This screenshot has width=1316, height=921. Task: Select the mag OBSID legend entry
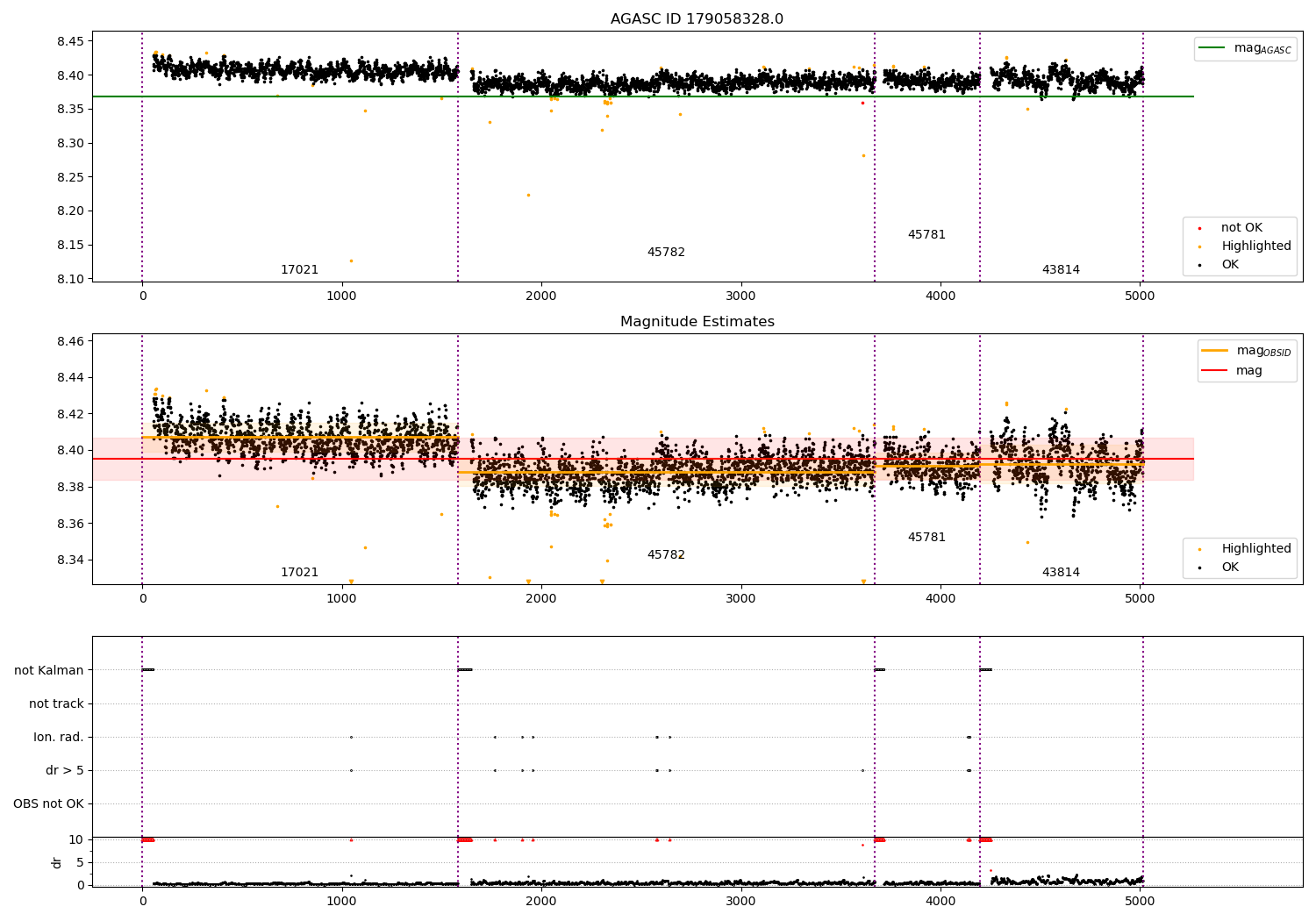tap(1247, 351)
